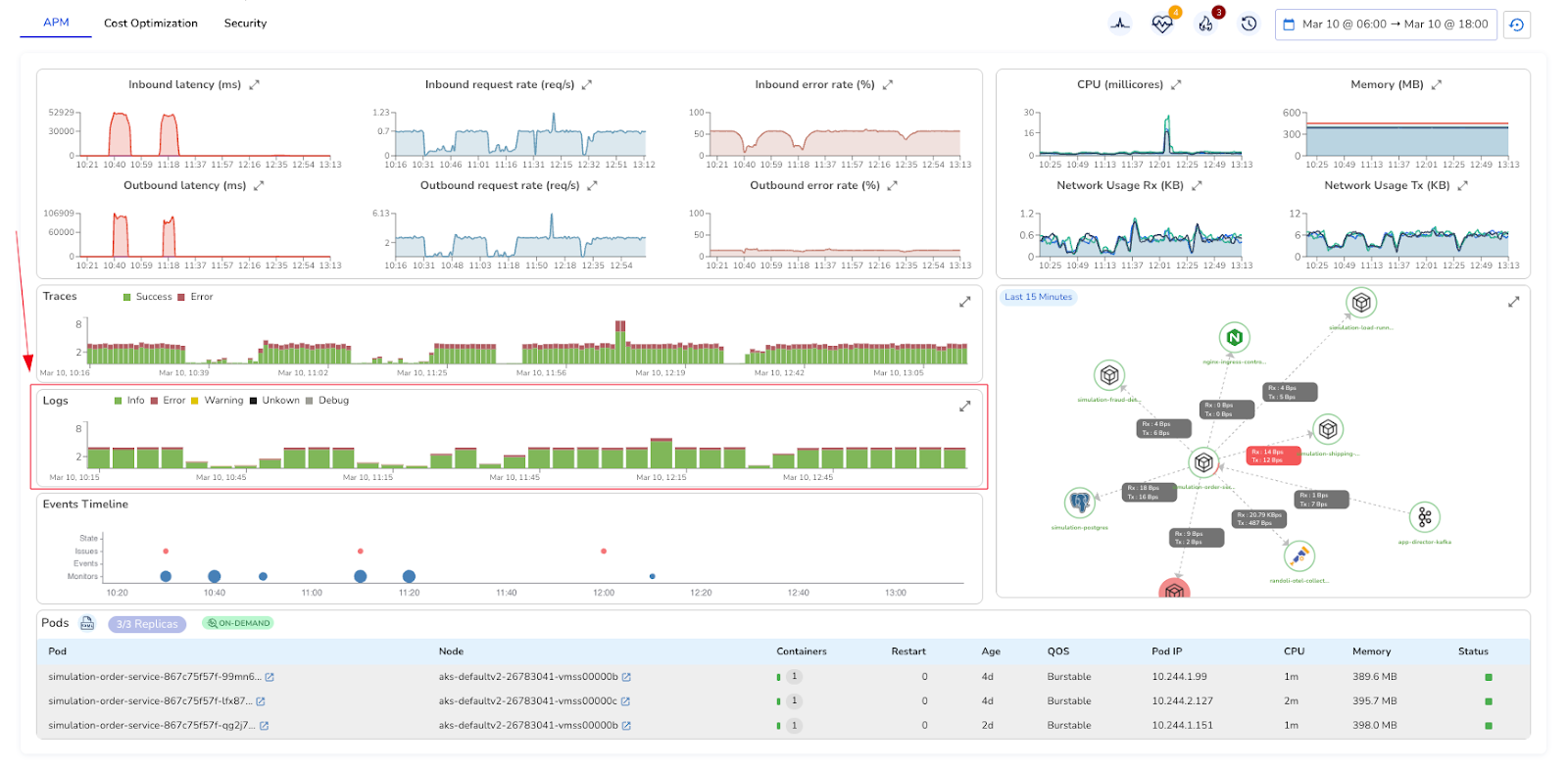Switch to the Cost Optimization tab
This screenshot has height=770, width=1568.
(151, 24)
